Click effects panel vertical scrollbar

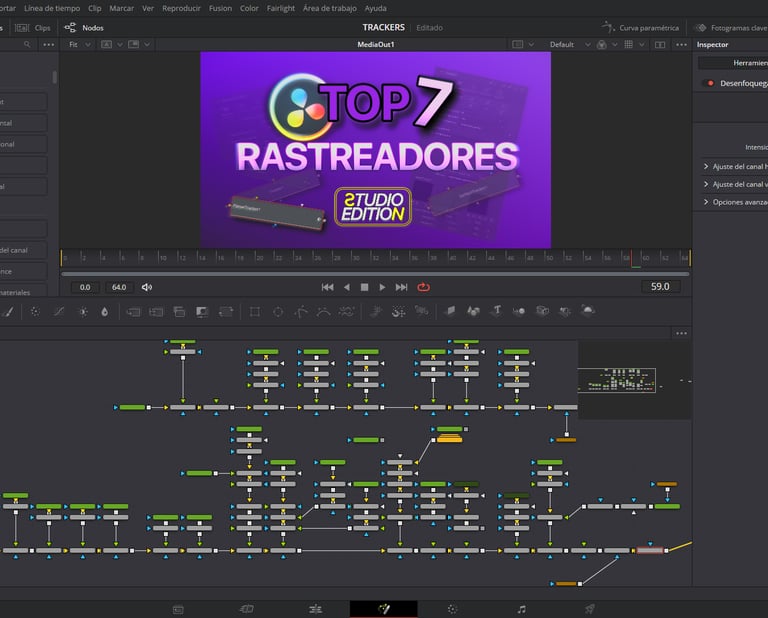[54, 77]
